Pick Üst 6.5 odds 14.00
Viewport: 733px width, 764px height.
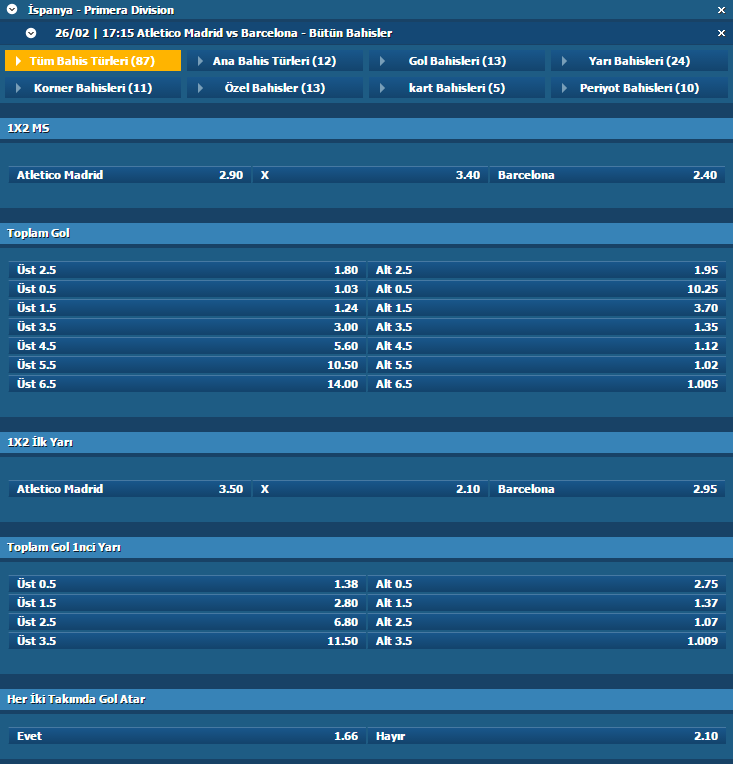click(187, 384)
